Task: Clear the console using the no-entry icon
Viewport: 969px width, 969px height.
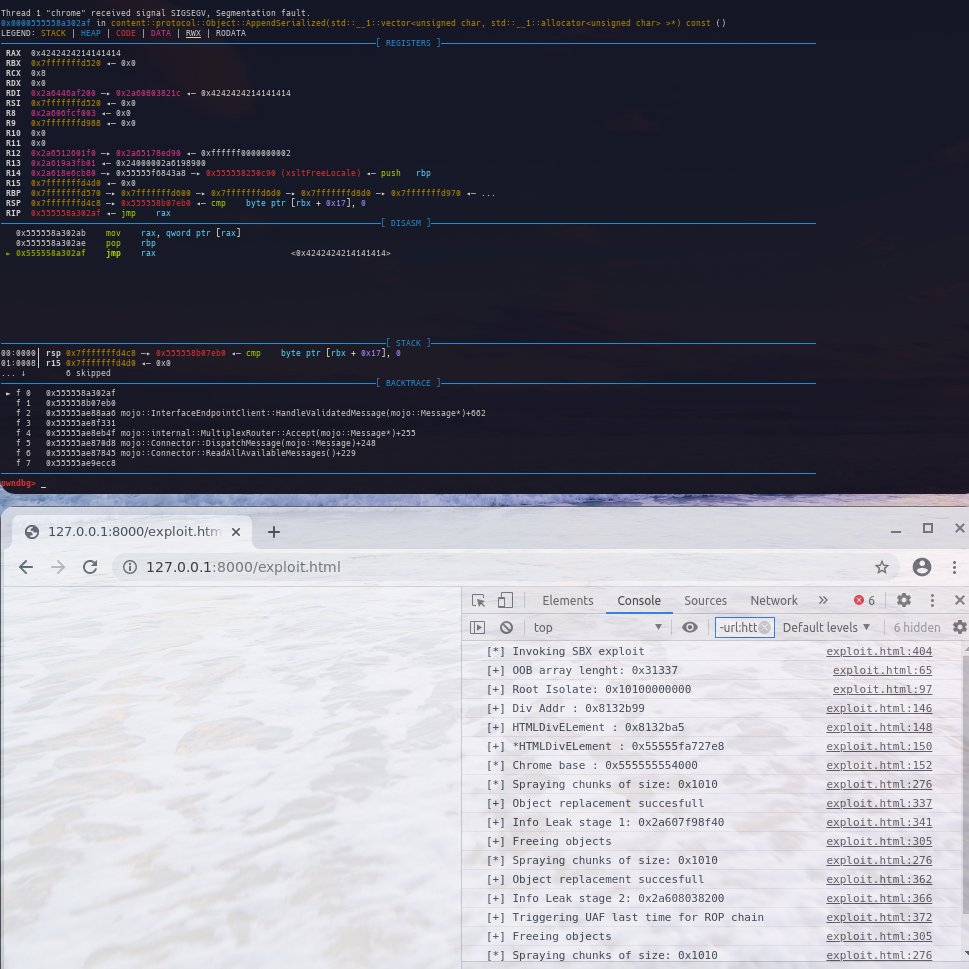Action: click(x=507, y=627)
